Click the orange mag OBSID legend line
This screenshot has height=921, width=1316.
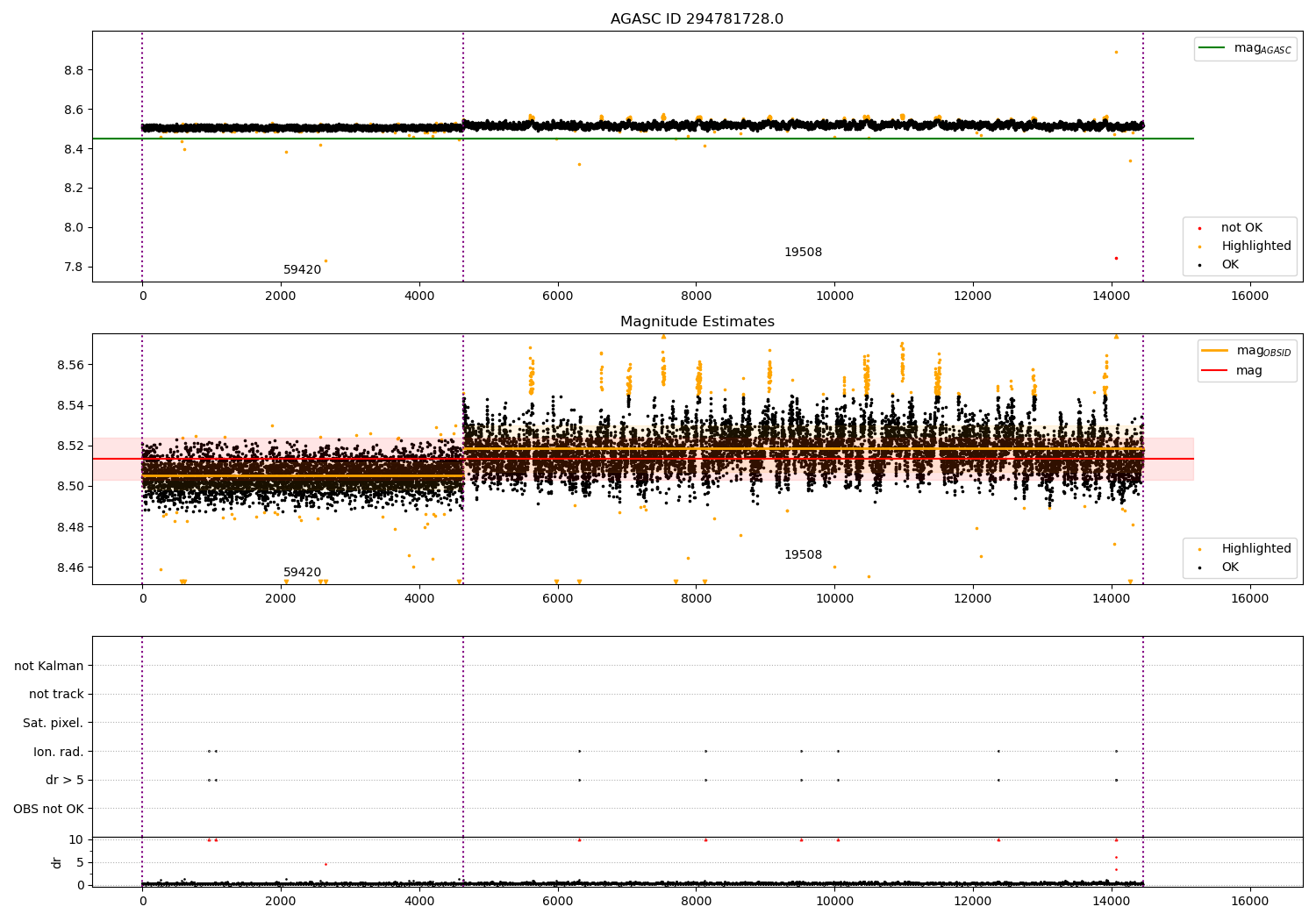[x=1215, y=351]
